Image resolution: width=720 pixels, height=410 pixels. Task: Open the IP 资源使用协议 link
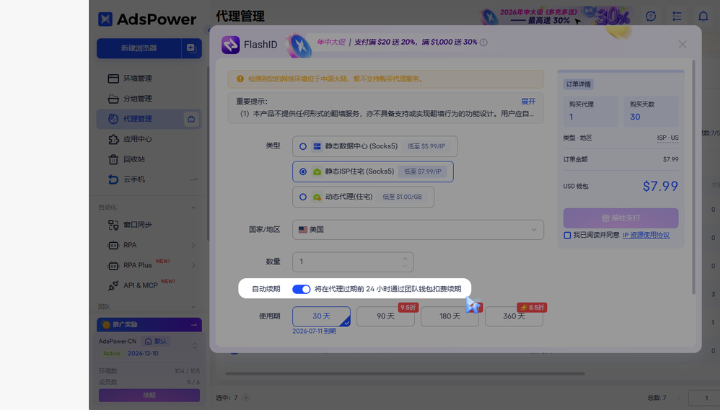click(x=646, y=235)
